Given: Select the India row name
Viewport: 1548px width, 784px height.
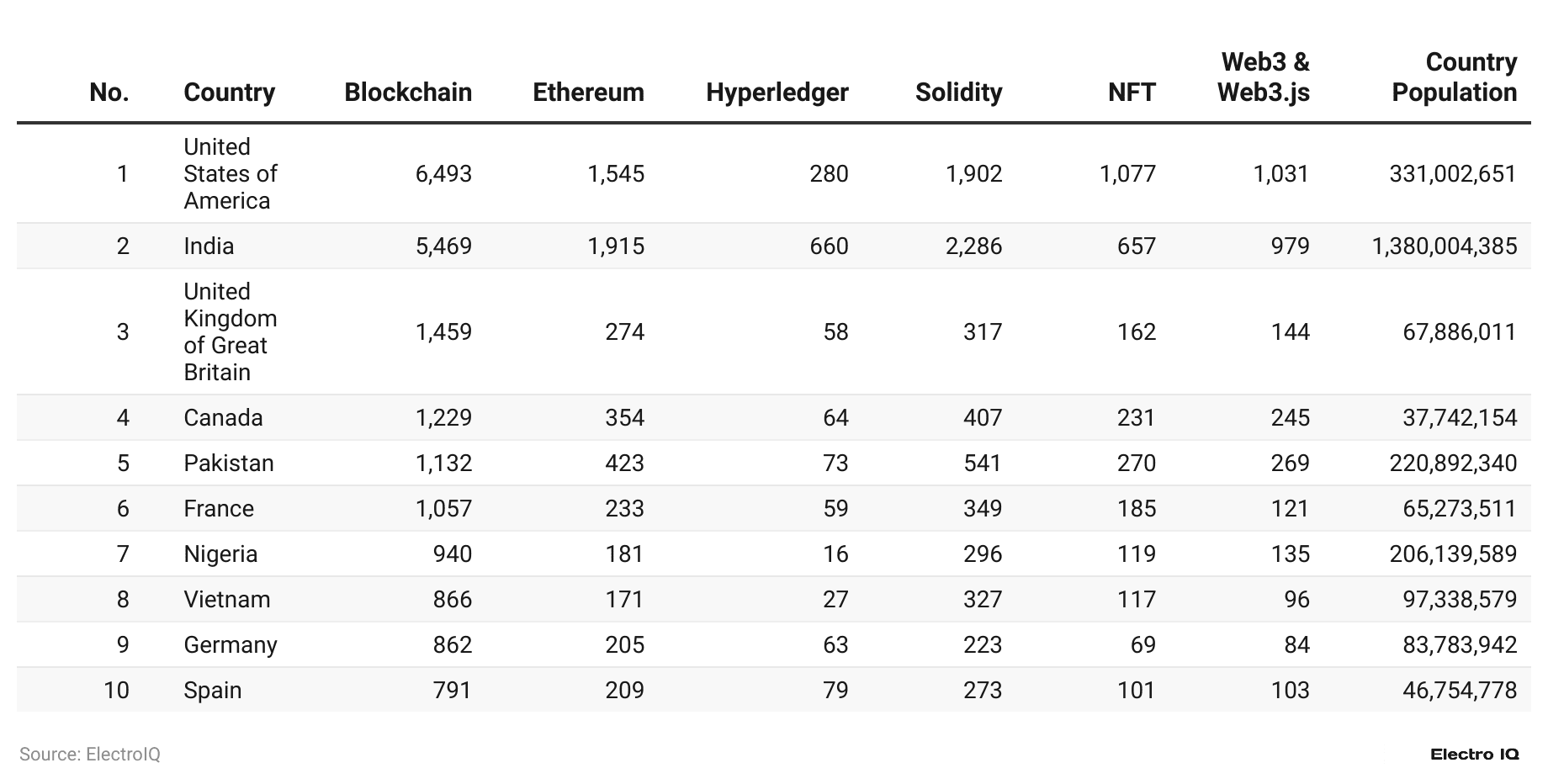Looking at the screenshot, I should [x=209, y=246].
